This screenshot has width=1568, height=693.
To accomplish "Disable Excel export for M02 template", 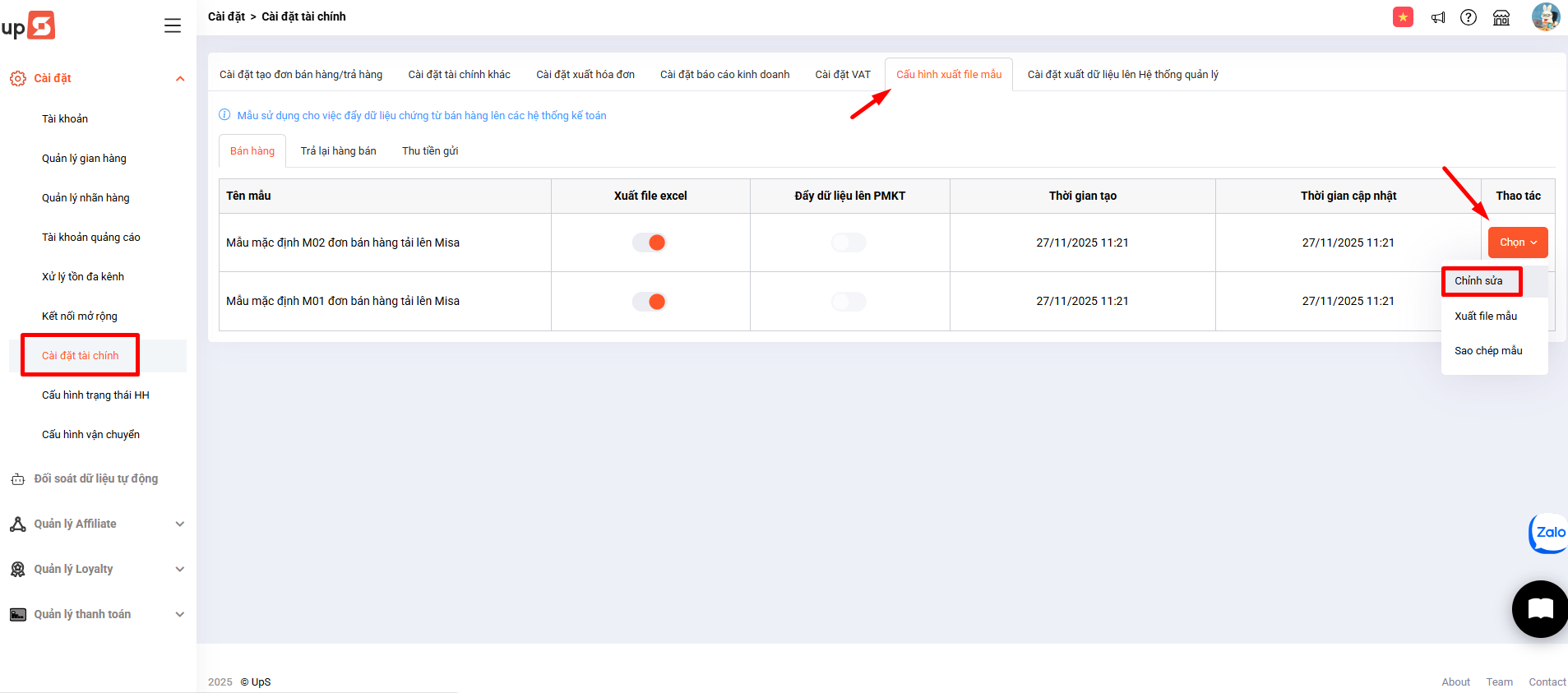I will click(x=650, y=243).
